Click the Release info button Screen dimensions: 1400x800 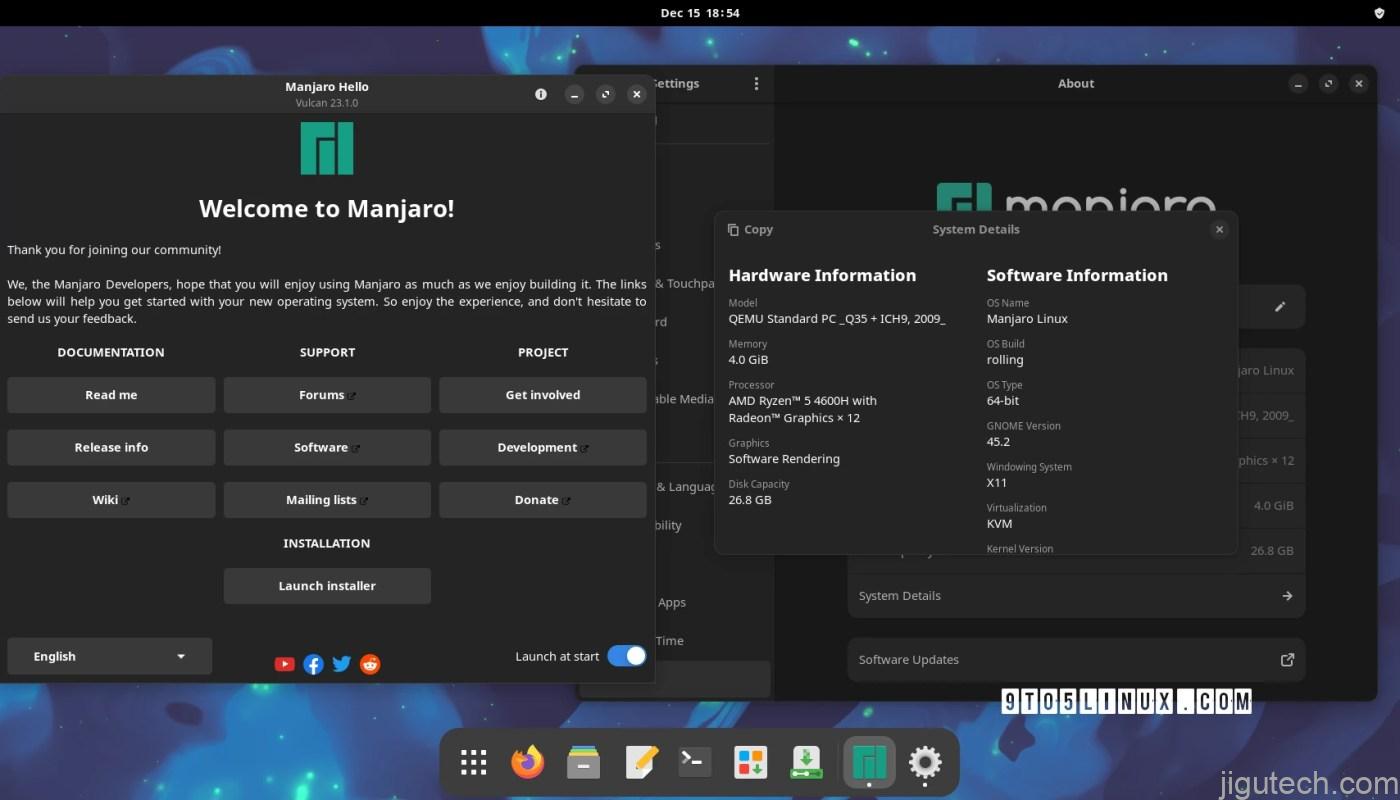pos(111,447)
